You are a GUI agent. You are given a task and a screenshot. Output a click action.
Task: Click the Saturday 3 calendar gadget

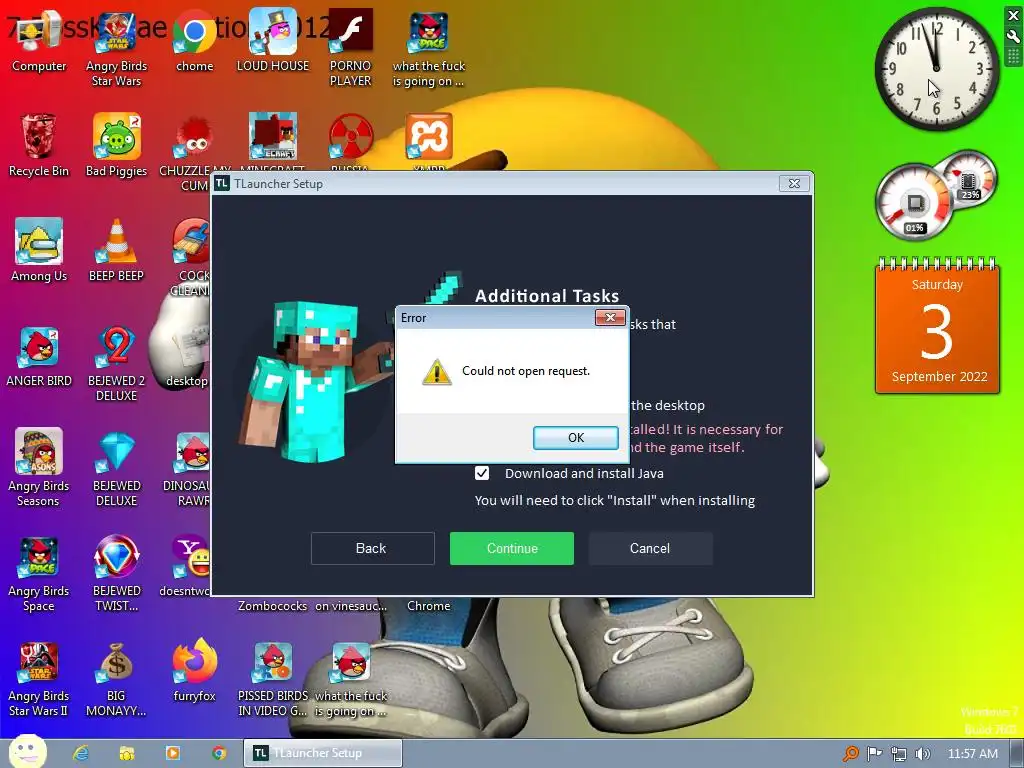click(x=937, y=326)
